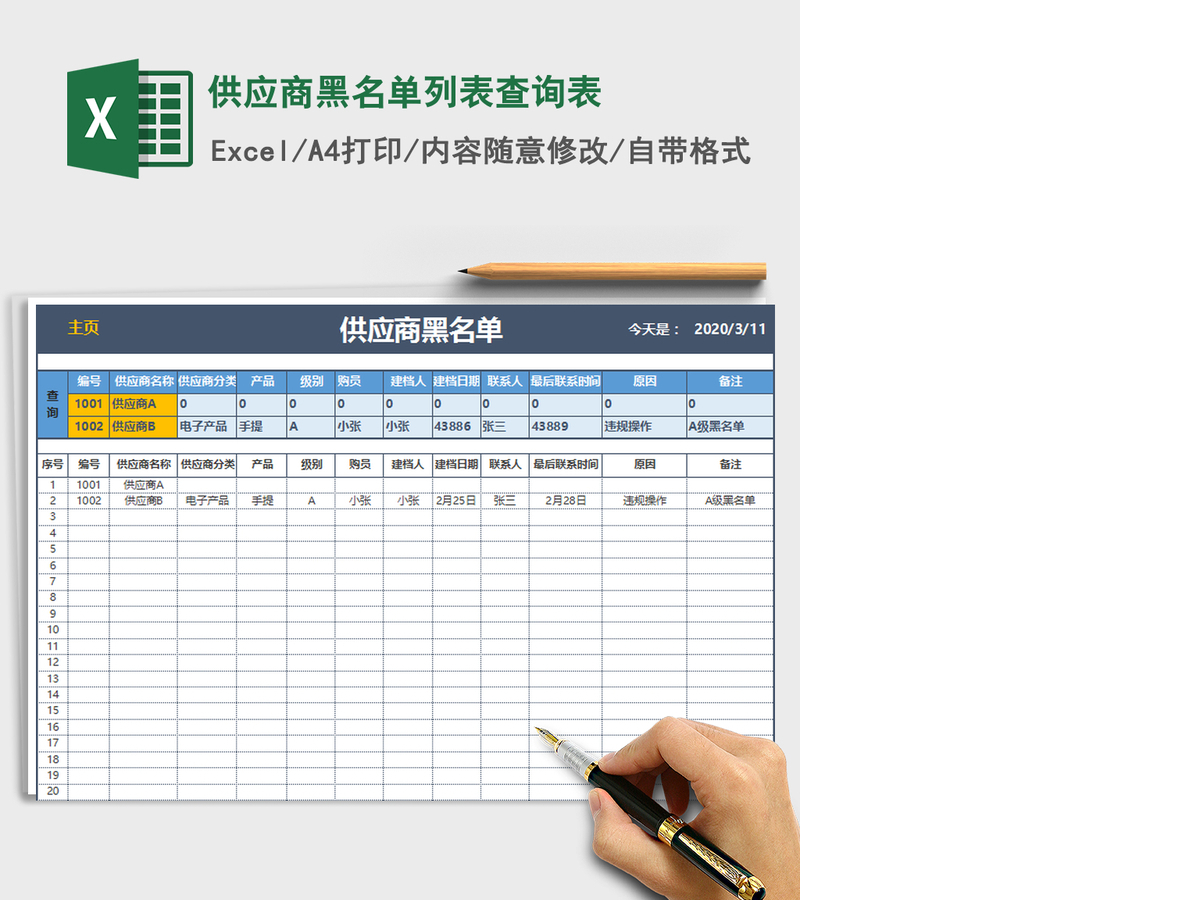Click 供应商A in list row 1
1200x900 pixels.
click(143, 485)
